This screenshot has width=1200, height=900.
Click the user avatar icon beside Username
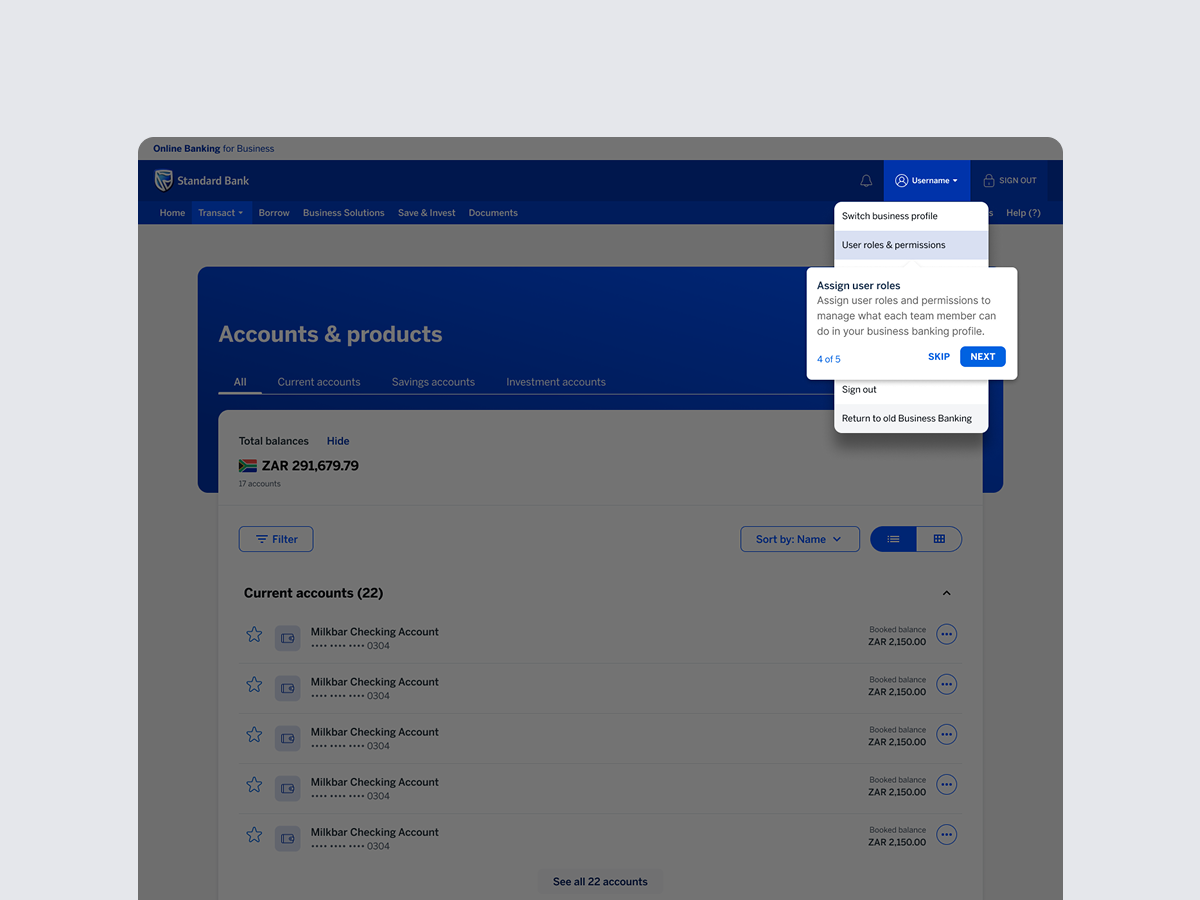tap(901, 181)
